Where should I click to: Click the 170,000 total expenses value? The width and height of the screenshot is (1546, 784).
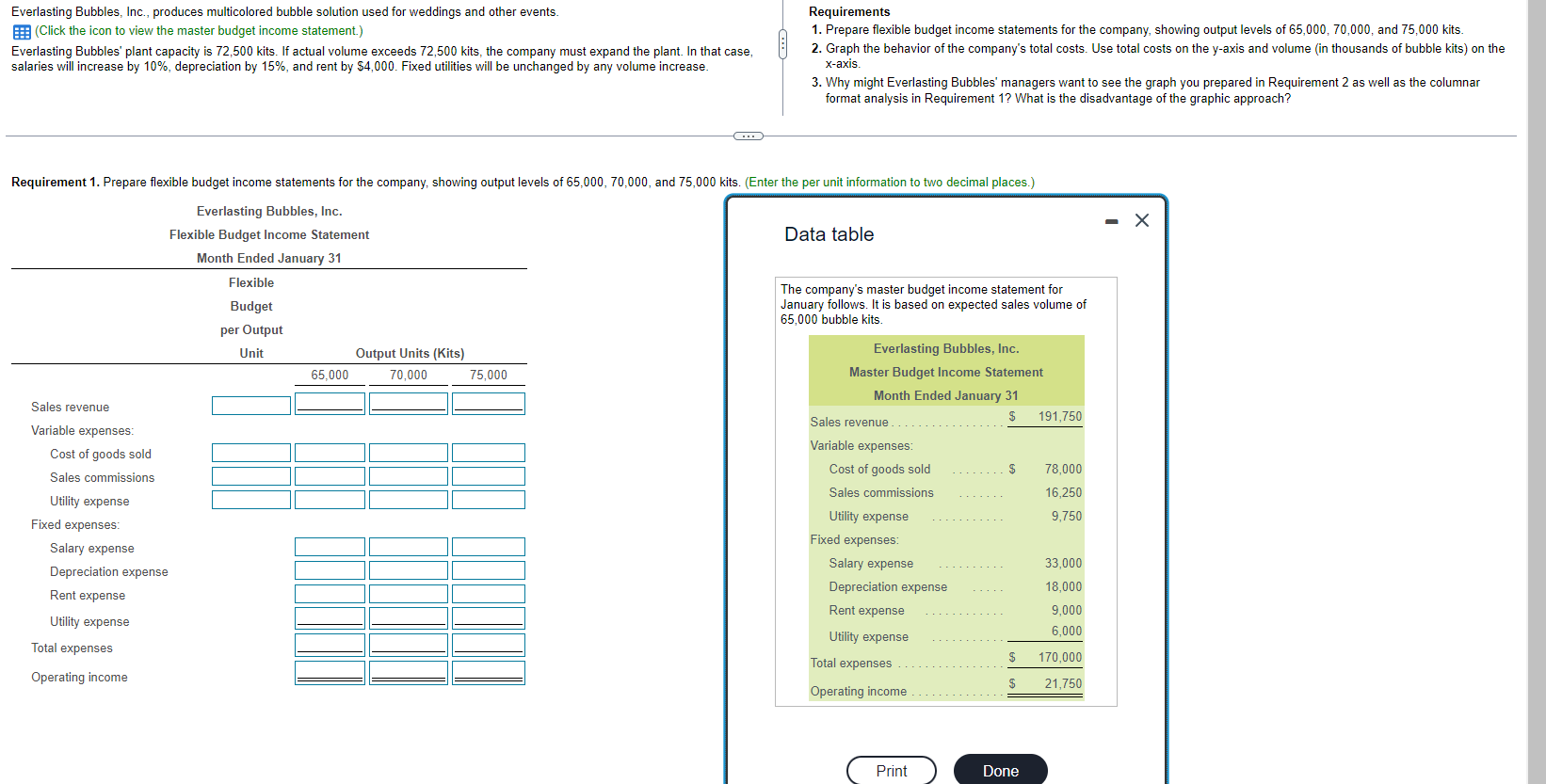1060,657
